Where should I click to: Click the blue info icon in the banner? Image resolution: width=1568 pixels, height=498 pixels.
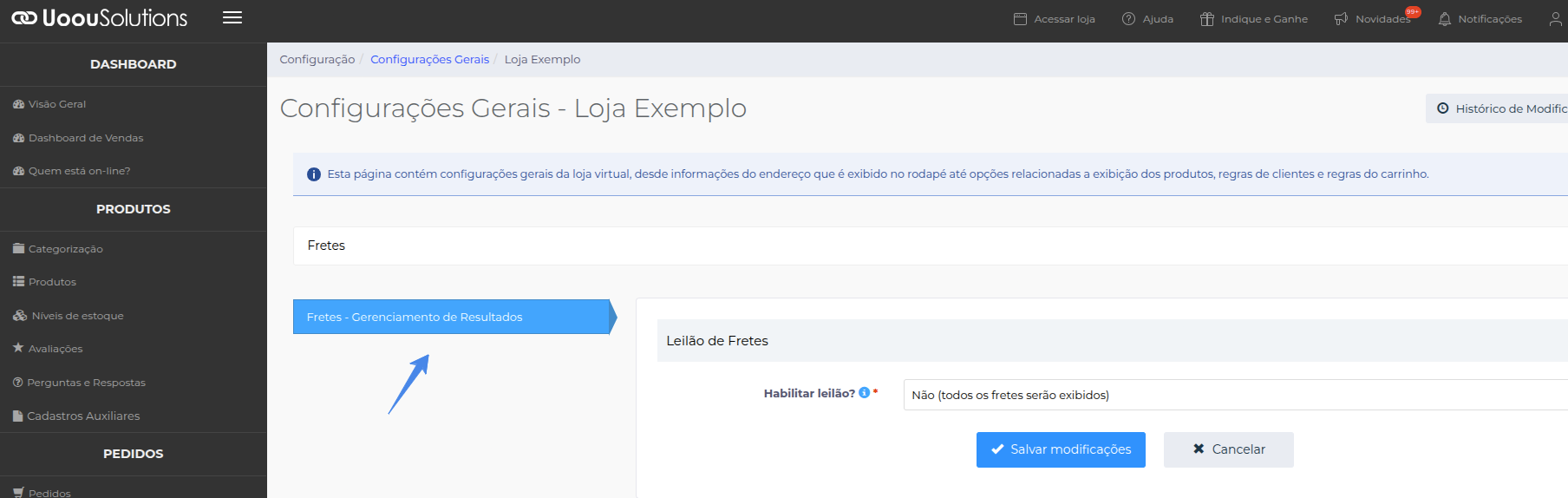314,174
